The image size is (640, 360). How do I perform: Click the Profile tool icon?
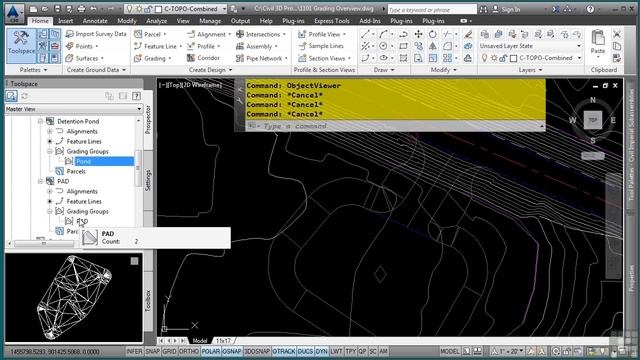pos(191,46)
